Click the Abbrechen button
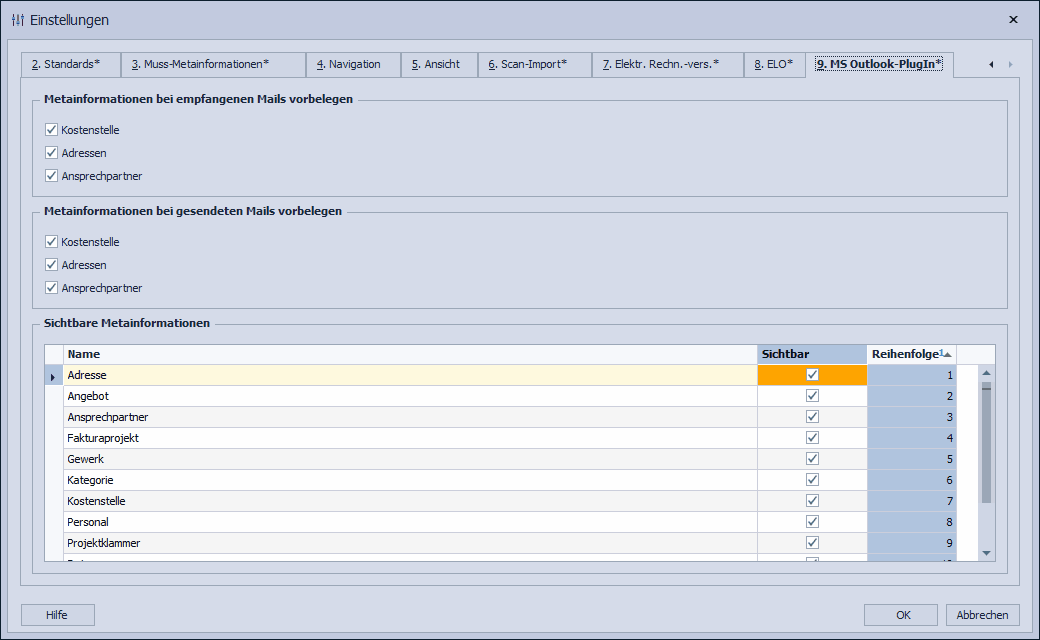Image resolution: width=1040 pixels, height=640 pixels. (982, 615)
